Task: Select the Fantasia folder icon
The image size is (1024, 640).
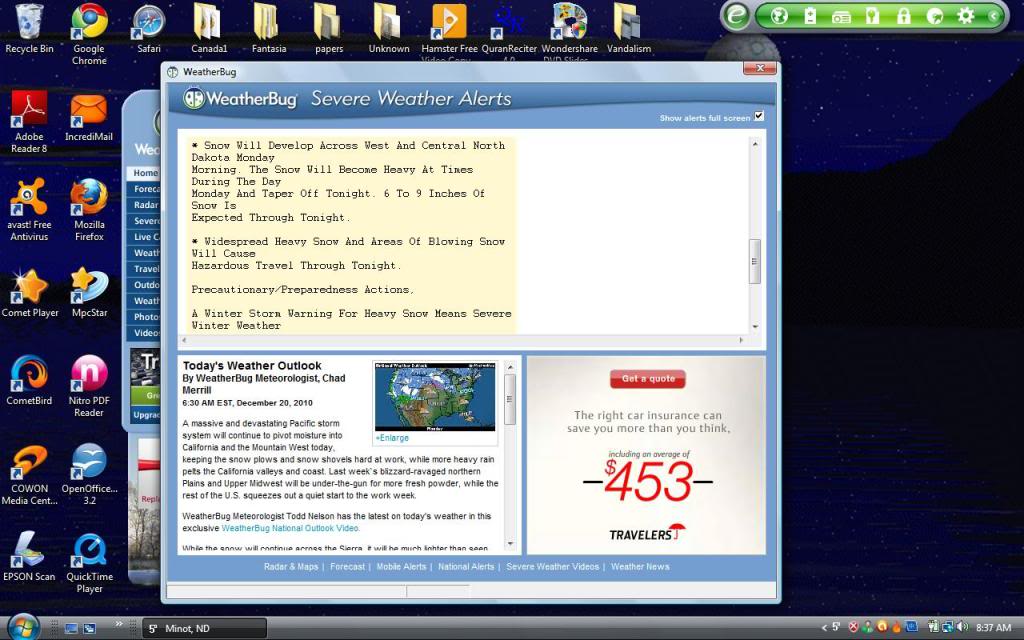Action: click(x=268, y=29)
